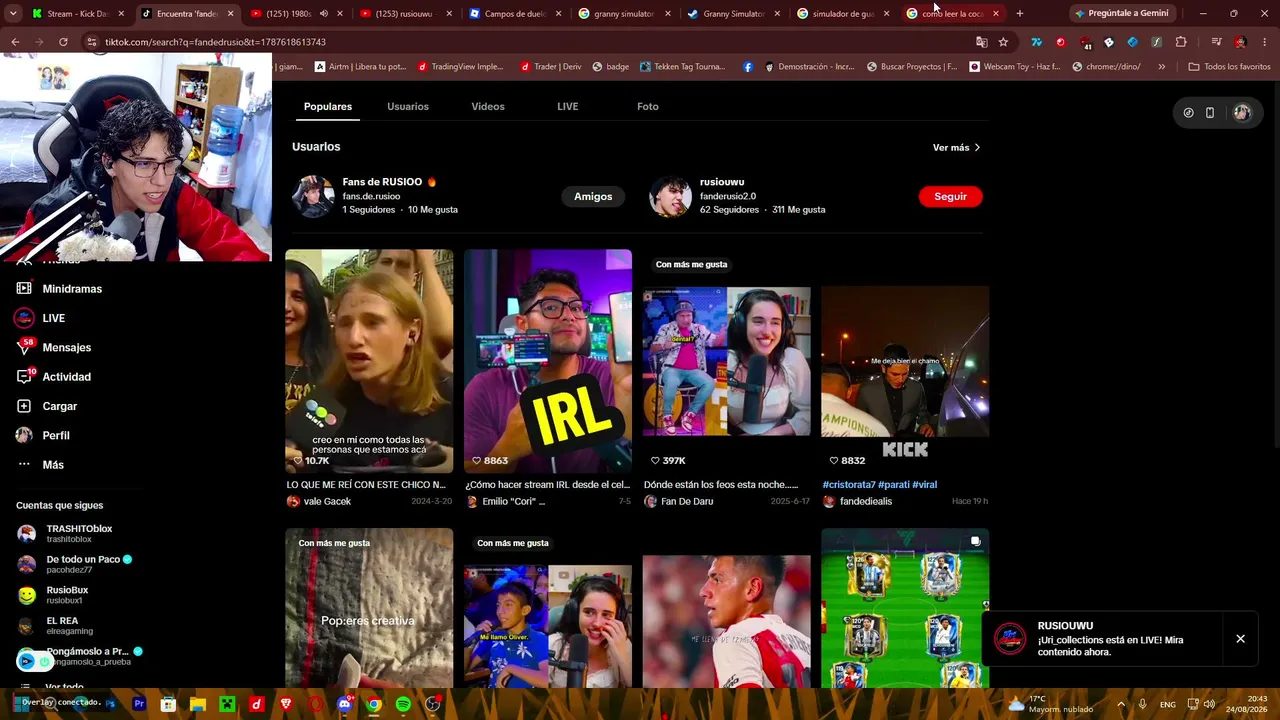Open OBS Studio from the taskbar

(433, 704)
